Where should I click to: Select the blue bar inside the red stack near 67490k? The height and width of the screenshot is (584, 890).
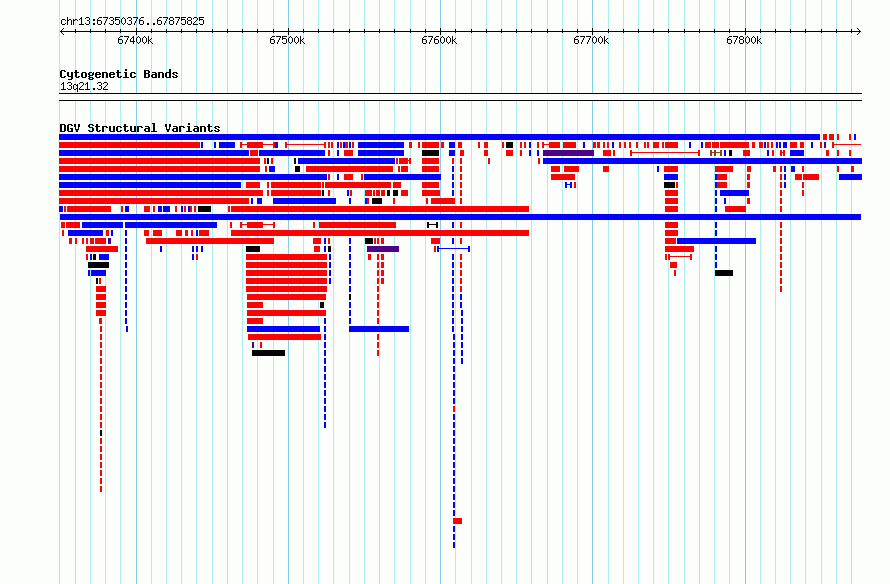283,329
